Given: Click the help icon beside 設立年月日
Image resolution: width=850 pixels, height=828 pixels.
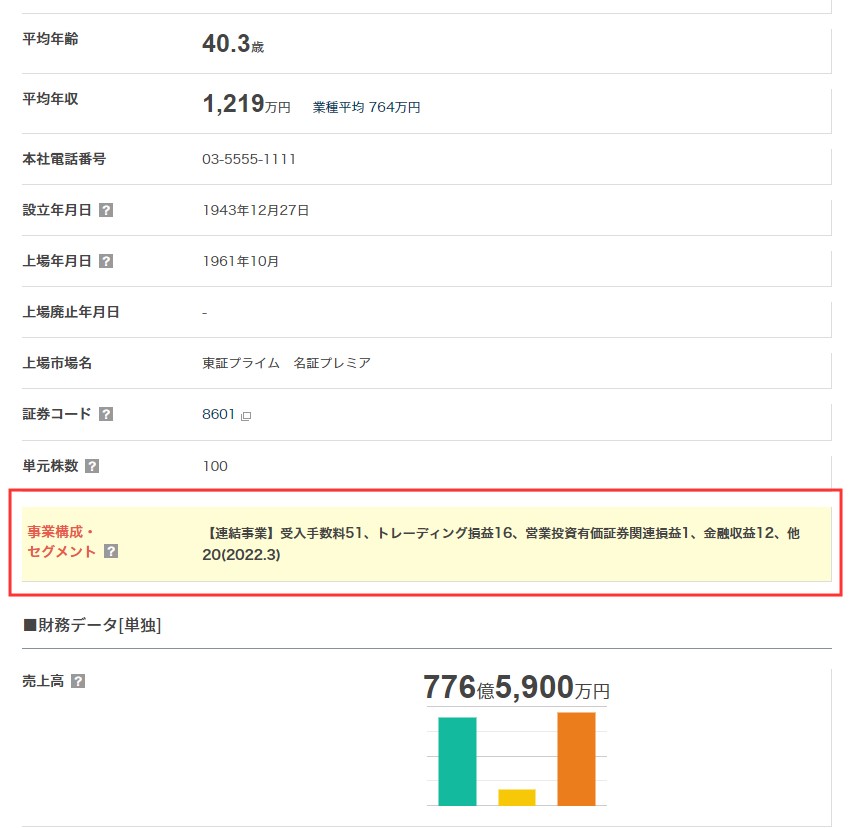Looking at the screenshot, I should tap(106, 210).
